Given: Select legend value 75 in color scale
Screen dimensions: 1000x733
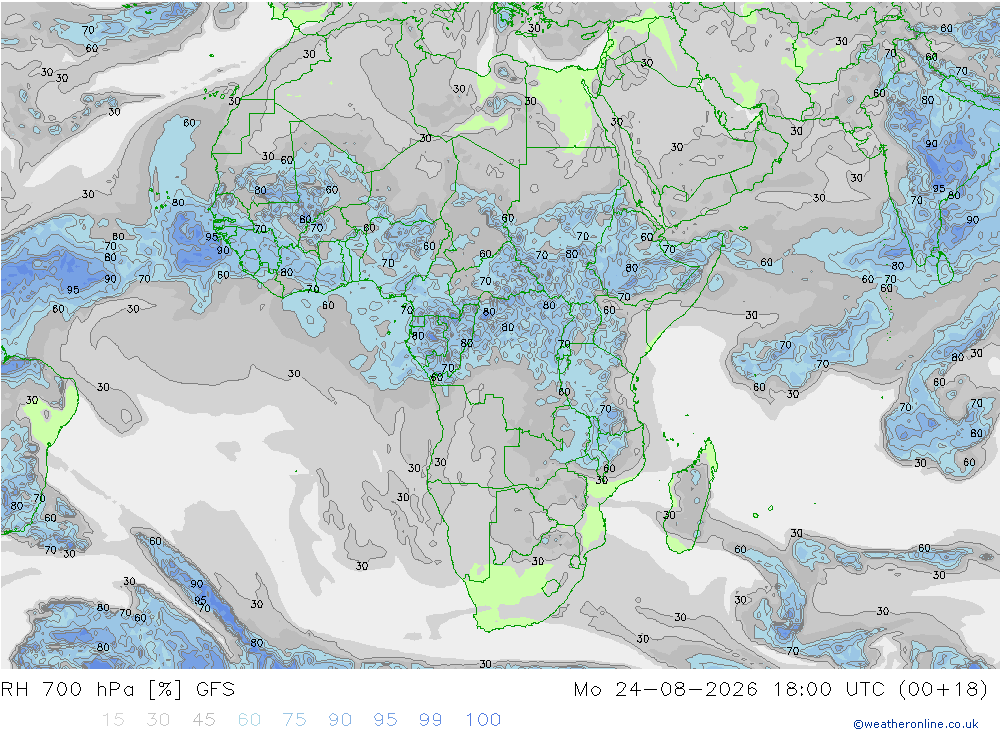Looking at the screenshot, I should 294,720.
